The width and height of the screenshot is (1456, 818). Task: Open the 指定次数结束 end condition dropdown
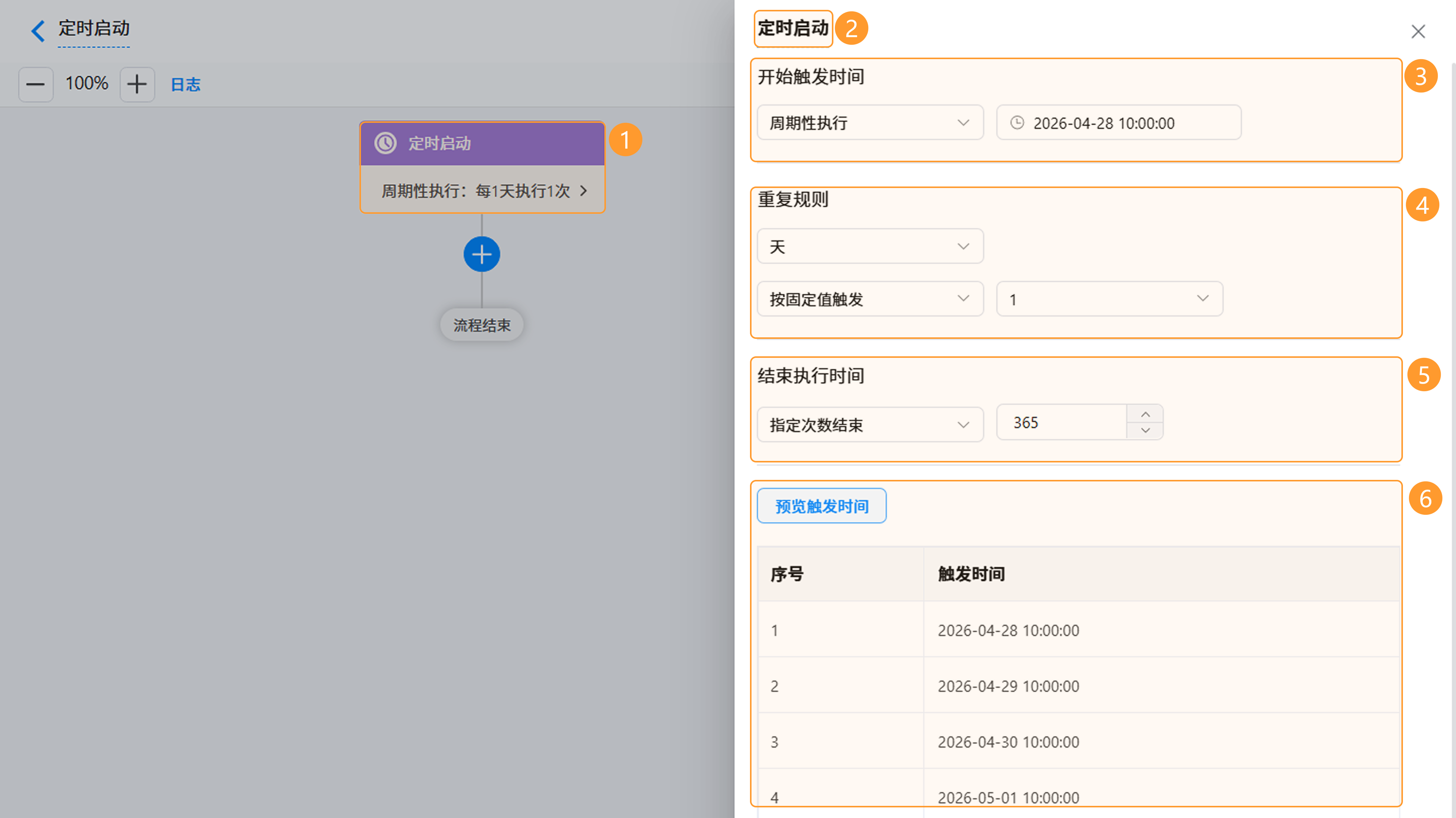click(x=870, y=424)
